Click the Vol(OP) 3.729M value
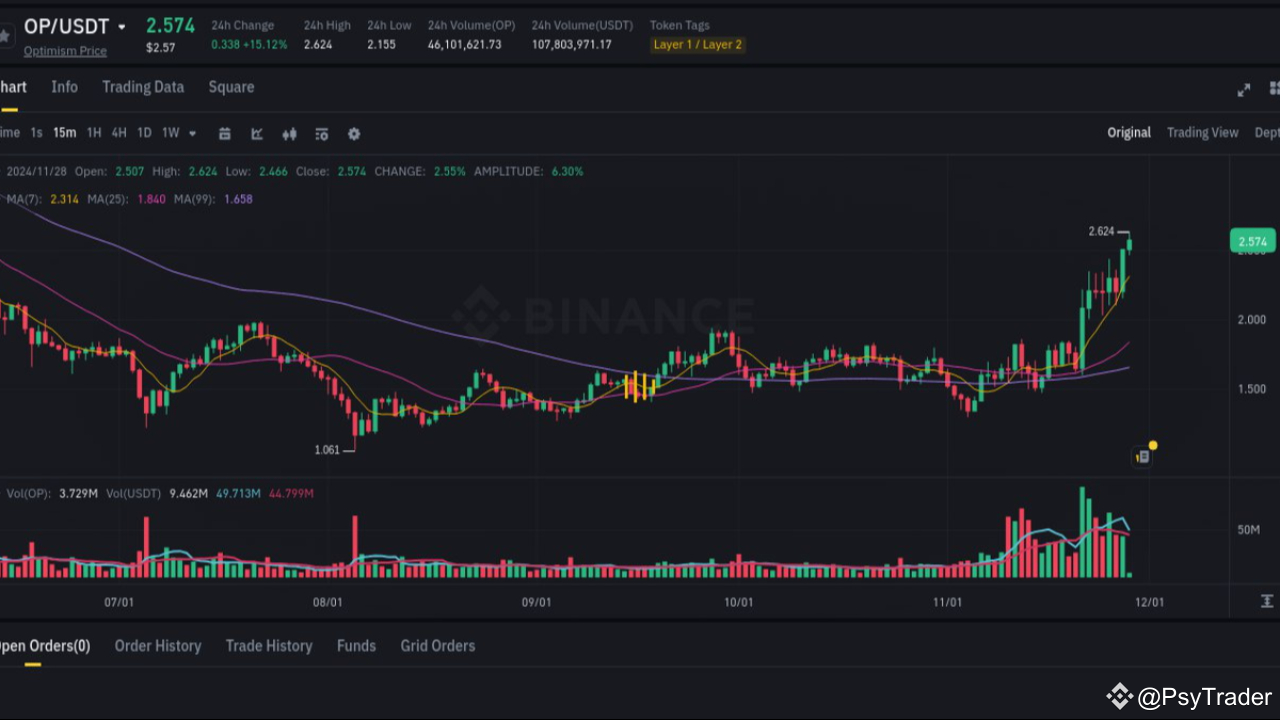The height and width of the screenshot is (720, 1280). 79,493
